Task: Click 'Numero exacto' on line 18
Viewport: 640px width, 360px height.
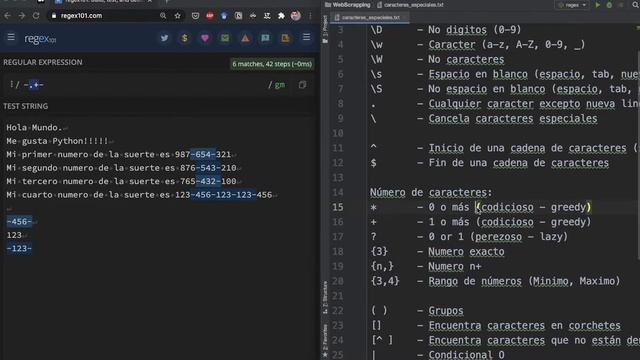Action: coord(466,251)
